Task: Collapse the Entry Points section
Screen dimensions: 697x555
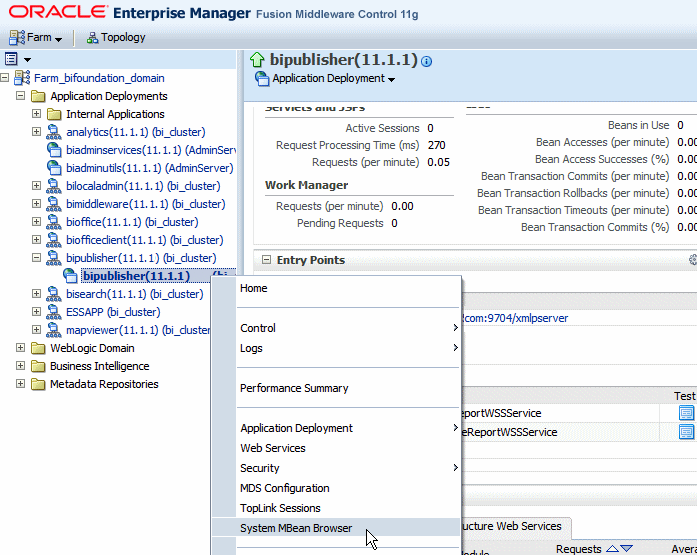Action: tap(266, 260)
